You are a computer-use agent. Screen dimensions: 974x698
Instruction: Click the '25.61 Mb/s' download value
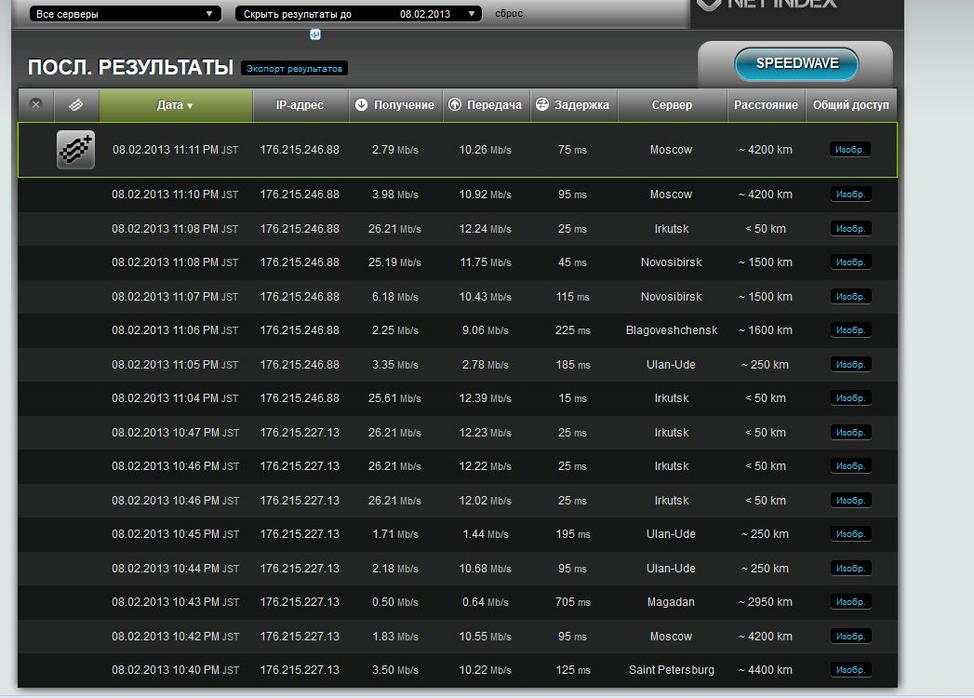394,398
